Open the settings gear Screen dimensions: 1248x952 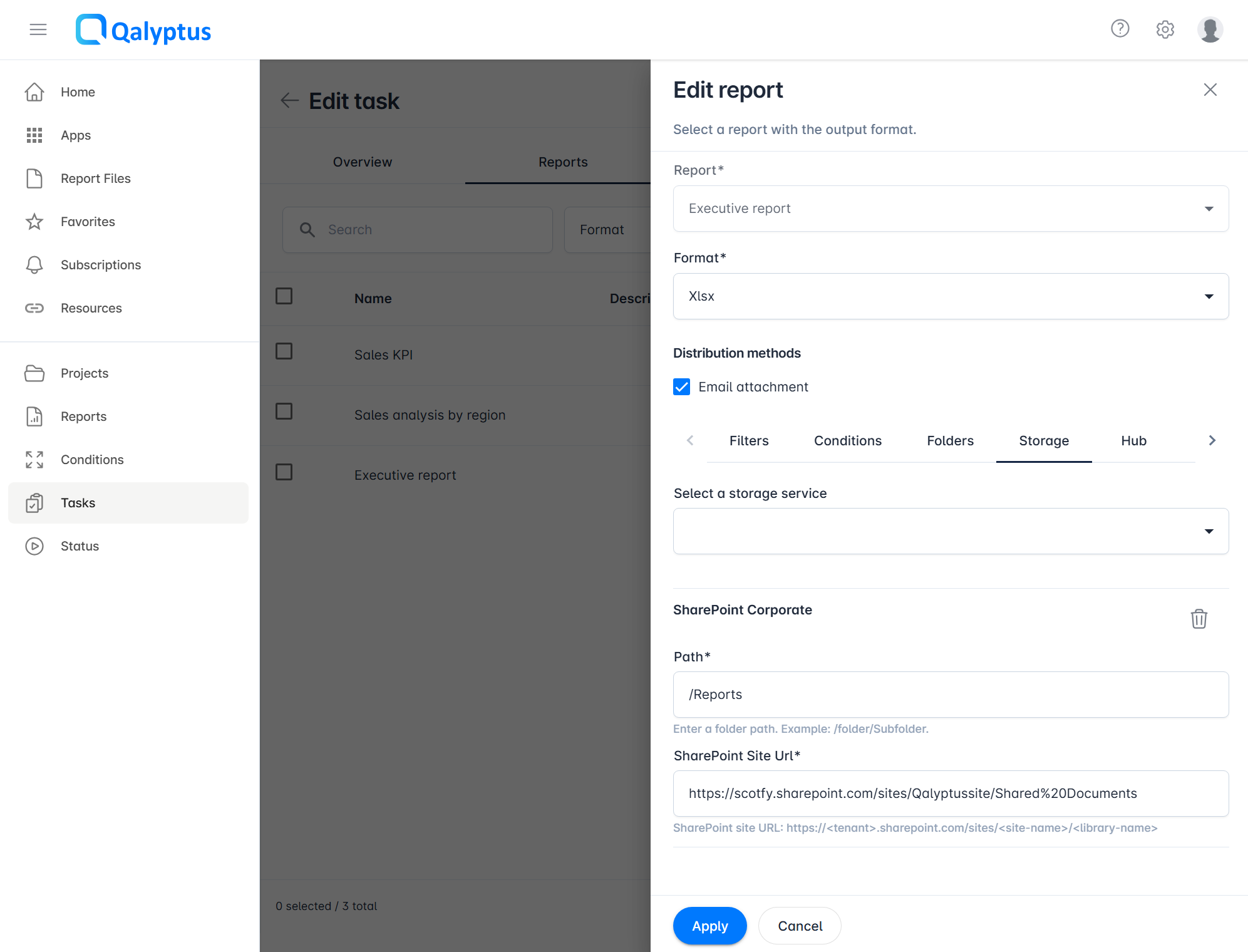(x=1165, y=29)
